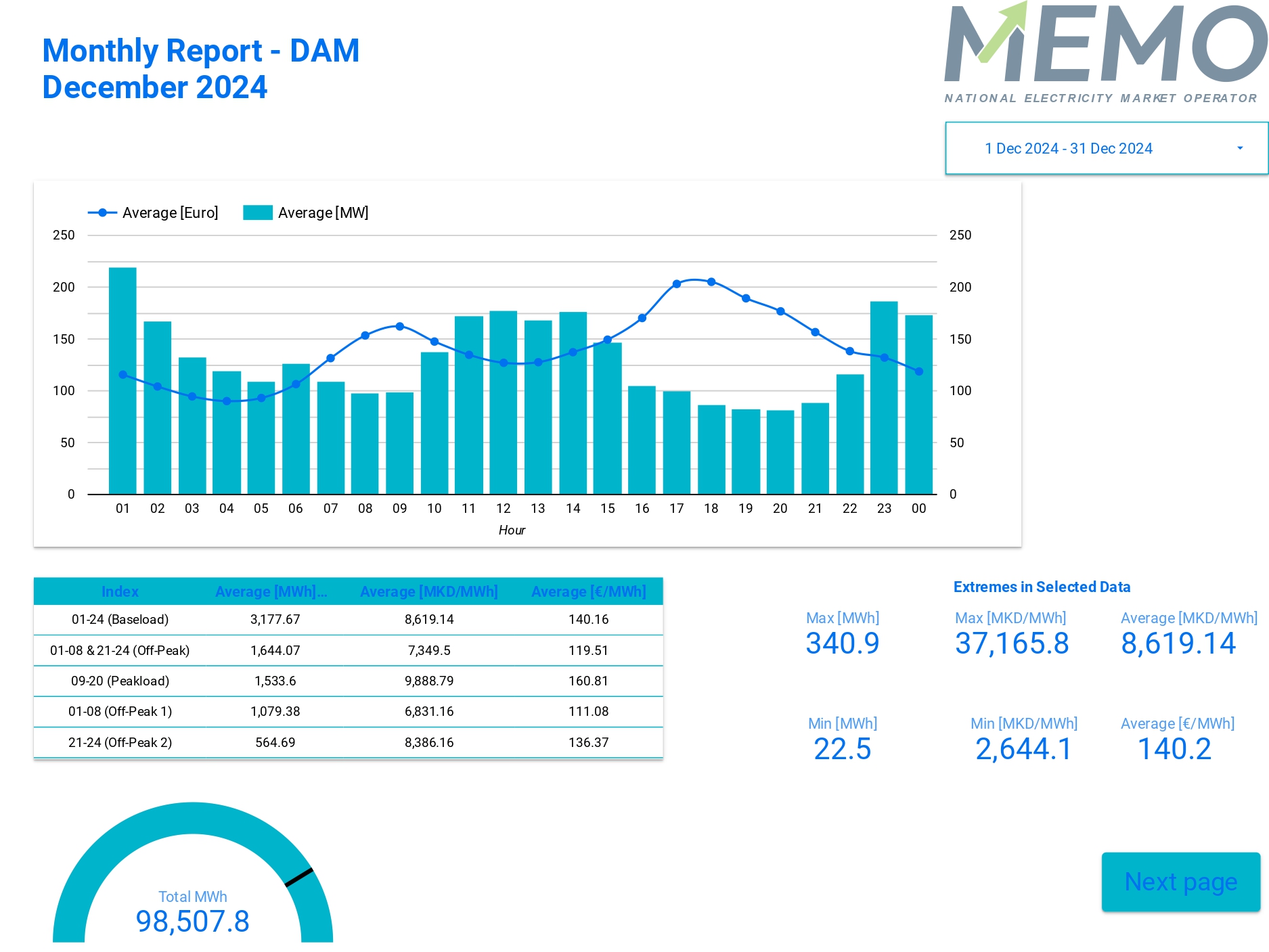
Task: Open the date range dropdown
Action: [x=1068, y=149]
